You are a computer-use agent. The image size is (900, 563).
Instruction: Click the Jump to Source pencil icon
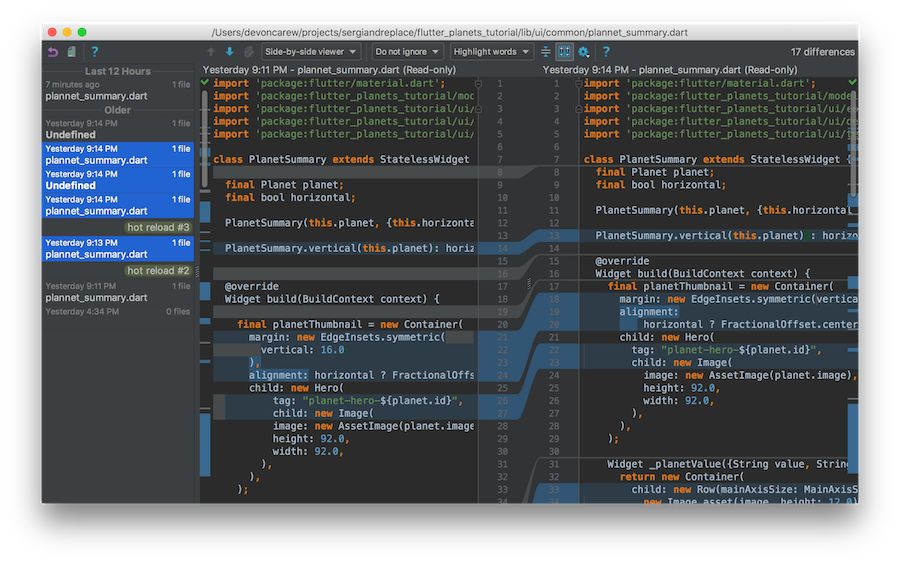[249, 52]
